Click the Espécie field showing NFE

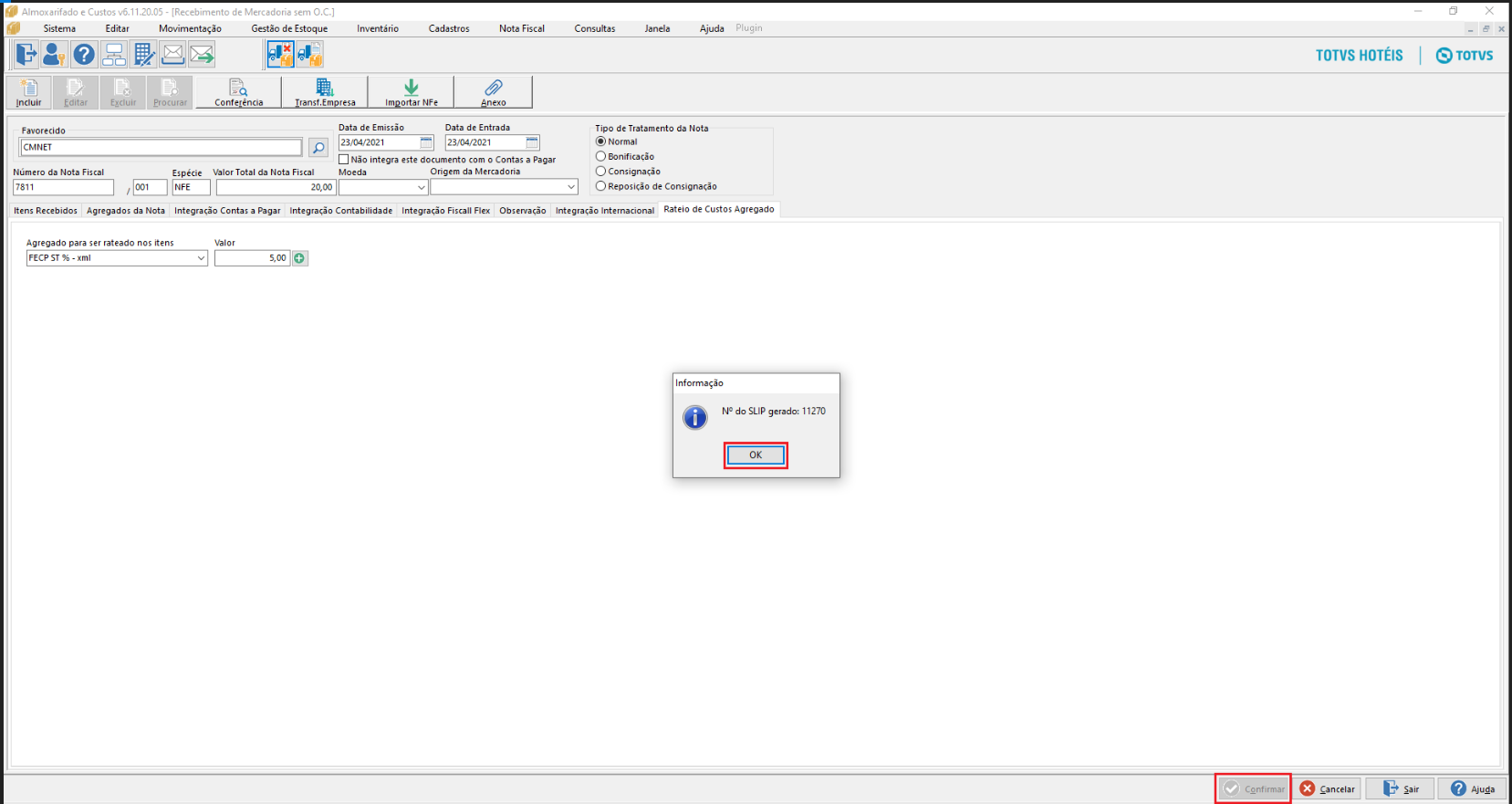click(192, 187)
